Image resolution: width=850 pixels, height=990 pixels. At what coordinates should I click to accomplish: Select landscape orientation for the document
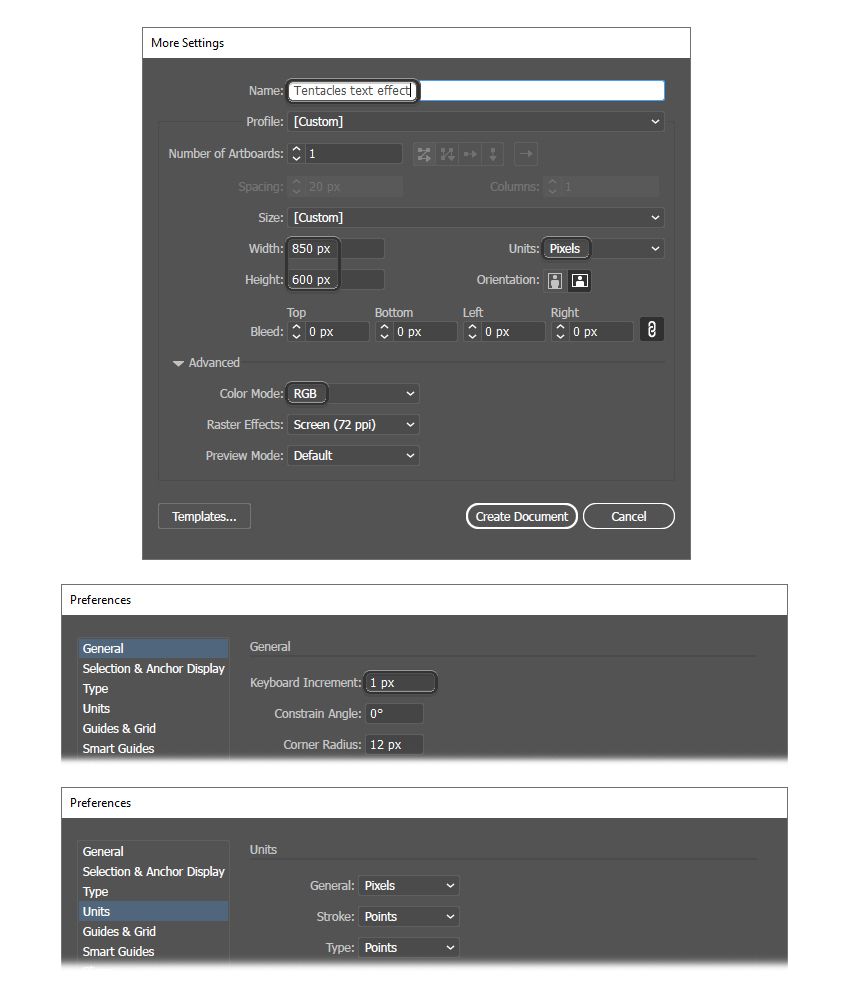point(579,280)
